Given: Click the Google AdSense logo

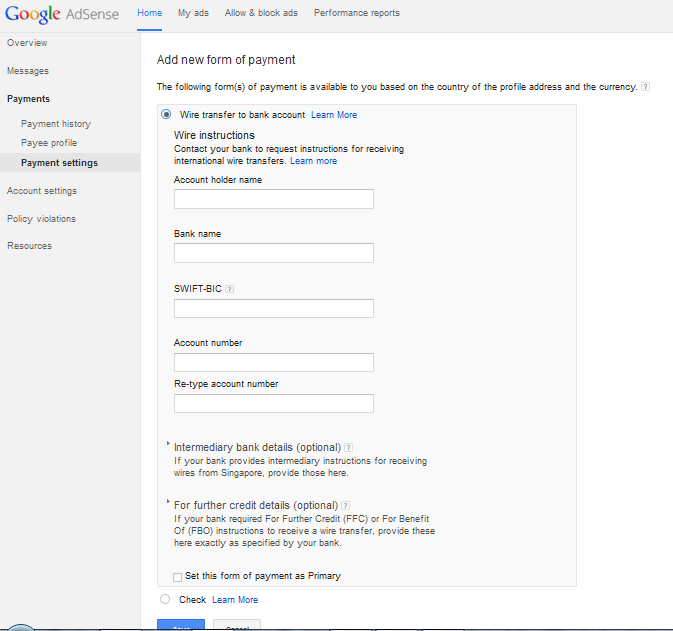Looking at the screenshot, I should (62, 14).
